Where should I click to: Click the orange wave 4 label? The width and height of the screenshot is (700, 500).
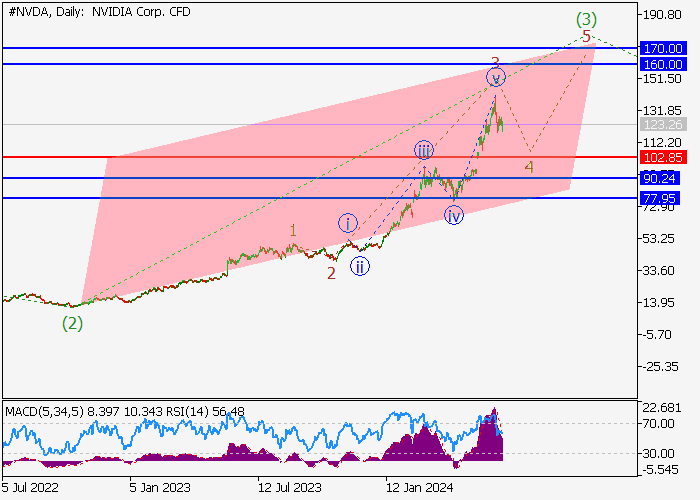(529, 167)
